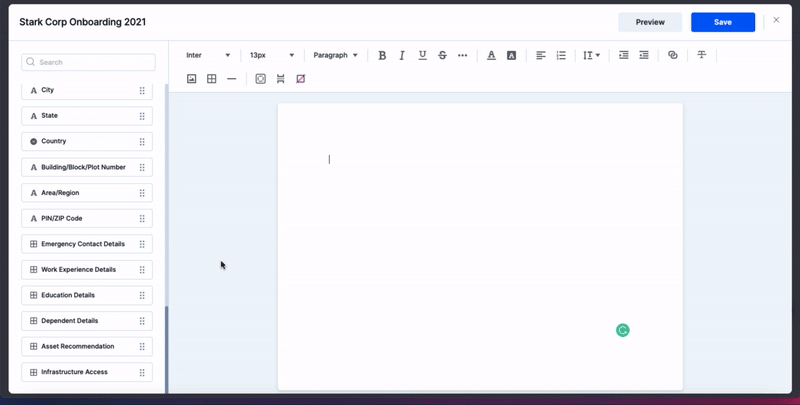
Task: Save the onboarding document
Action: point(722,22)
